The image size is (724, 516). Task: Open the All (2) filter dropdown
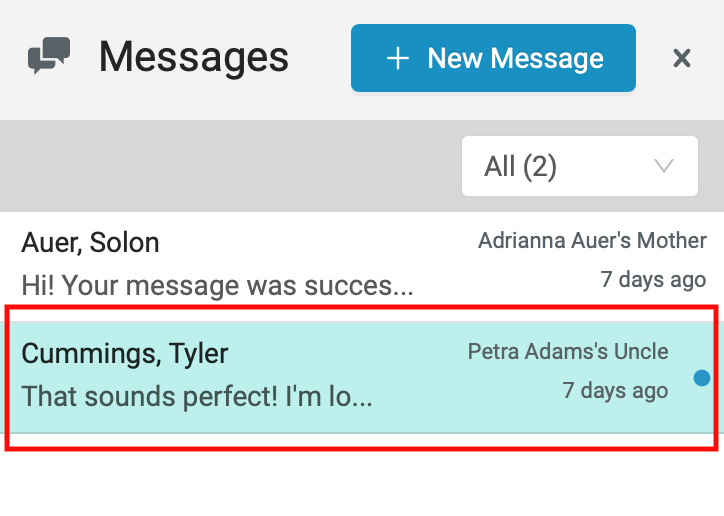tap(579, 166)
